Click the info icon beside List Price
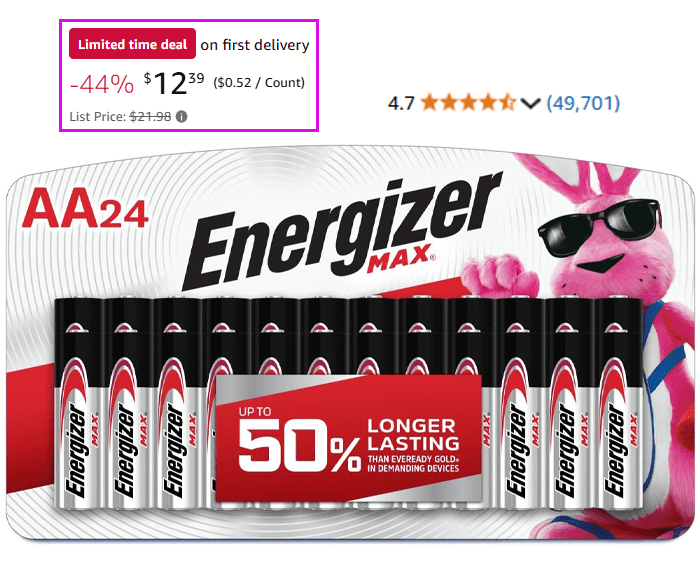 click(x=181, y=117)
